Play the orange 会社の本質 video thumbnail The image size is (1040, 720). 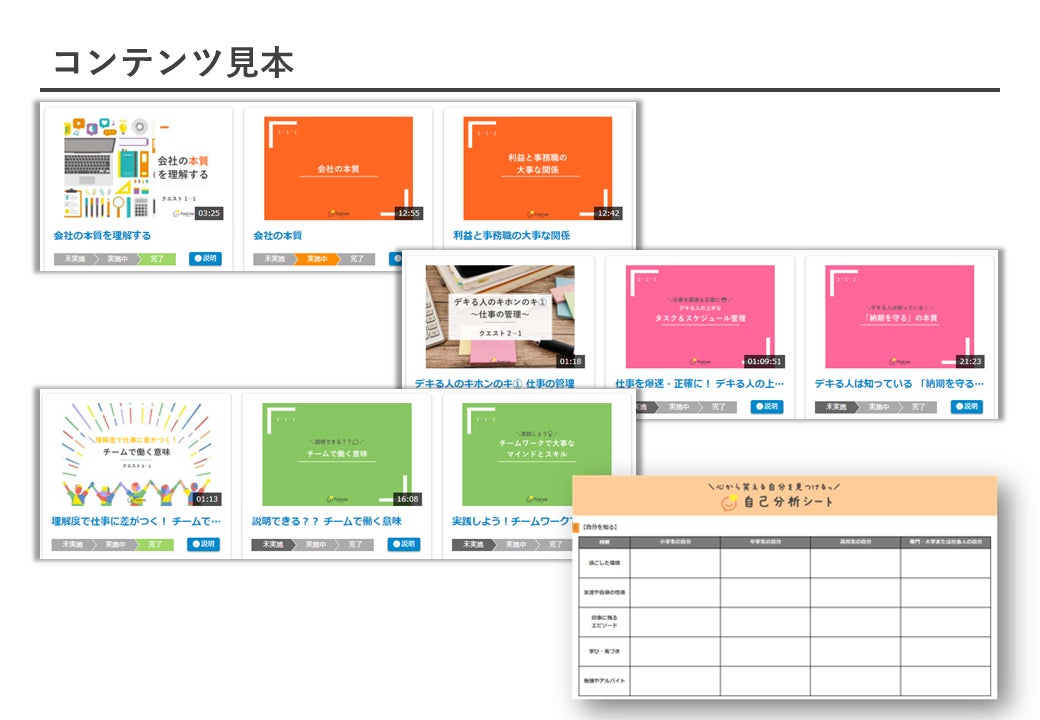pos(338,168)
